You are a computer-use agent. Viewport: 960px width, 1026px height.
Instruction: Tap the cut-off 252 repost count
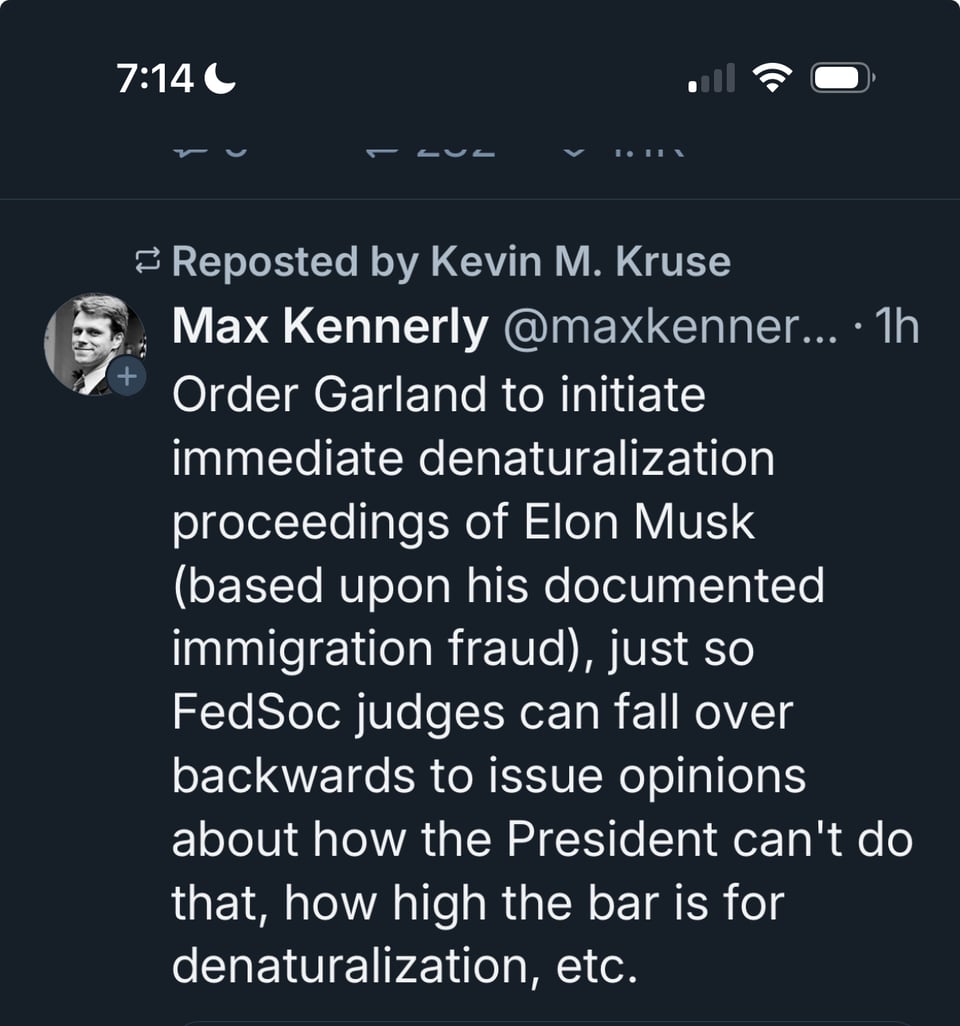(x=455, y=152)
